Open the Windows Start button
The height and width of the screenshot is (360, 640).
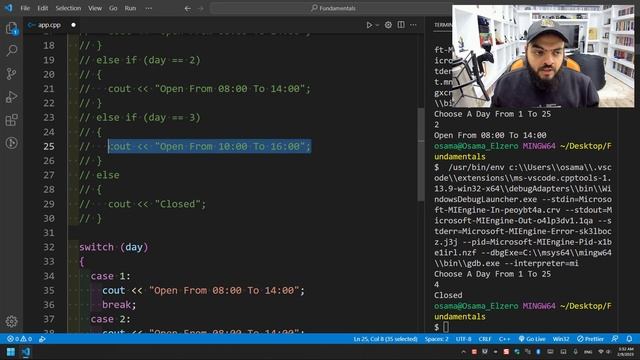(x=11, y=352)
